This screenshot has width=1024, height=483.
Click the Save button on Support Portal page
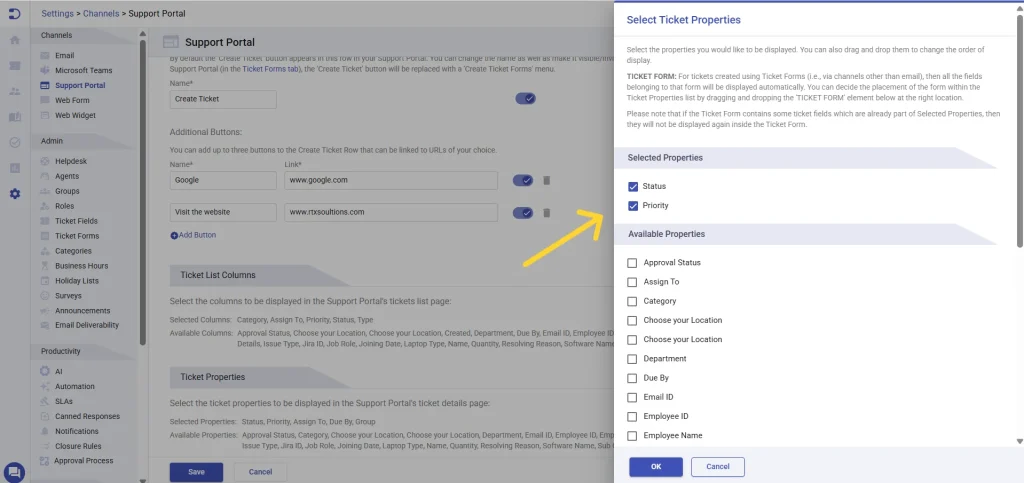(197, 472)
